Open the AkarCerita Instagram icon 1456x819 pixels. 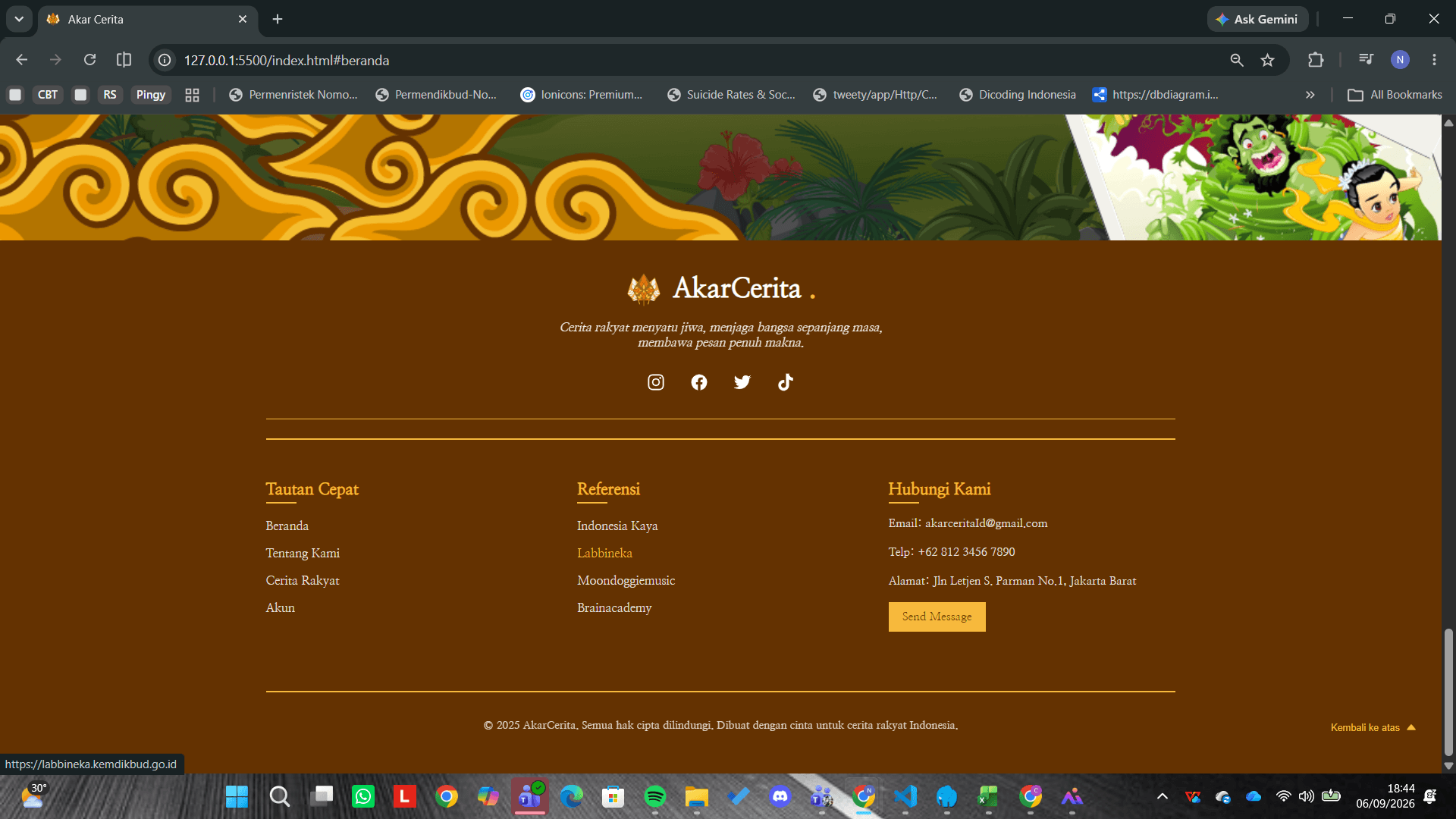pos(656,382)
